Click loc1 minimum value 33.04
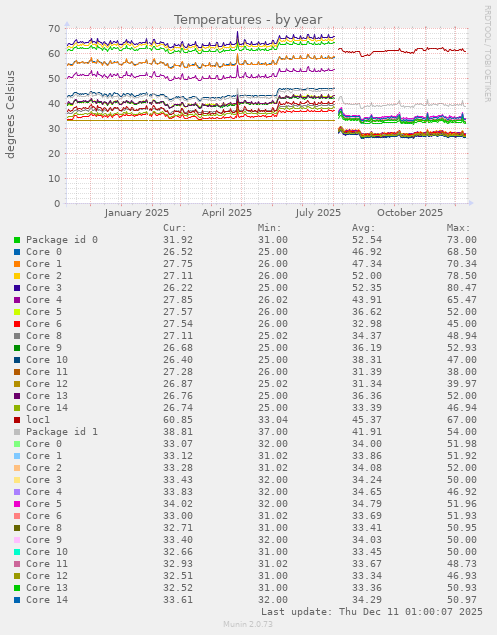The image size is (497, 635). point(273,420)
